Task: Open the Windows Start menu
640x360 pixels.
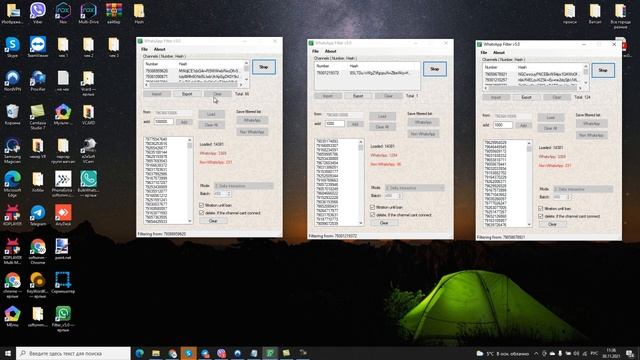Action: point(8,353)
